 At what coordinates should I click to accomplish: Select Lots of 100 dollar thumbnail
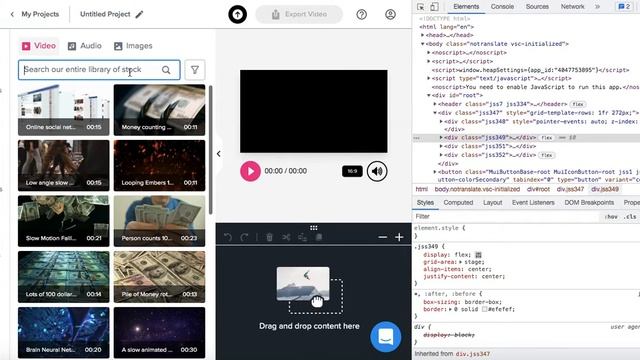tap(64, 277)
